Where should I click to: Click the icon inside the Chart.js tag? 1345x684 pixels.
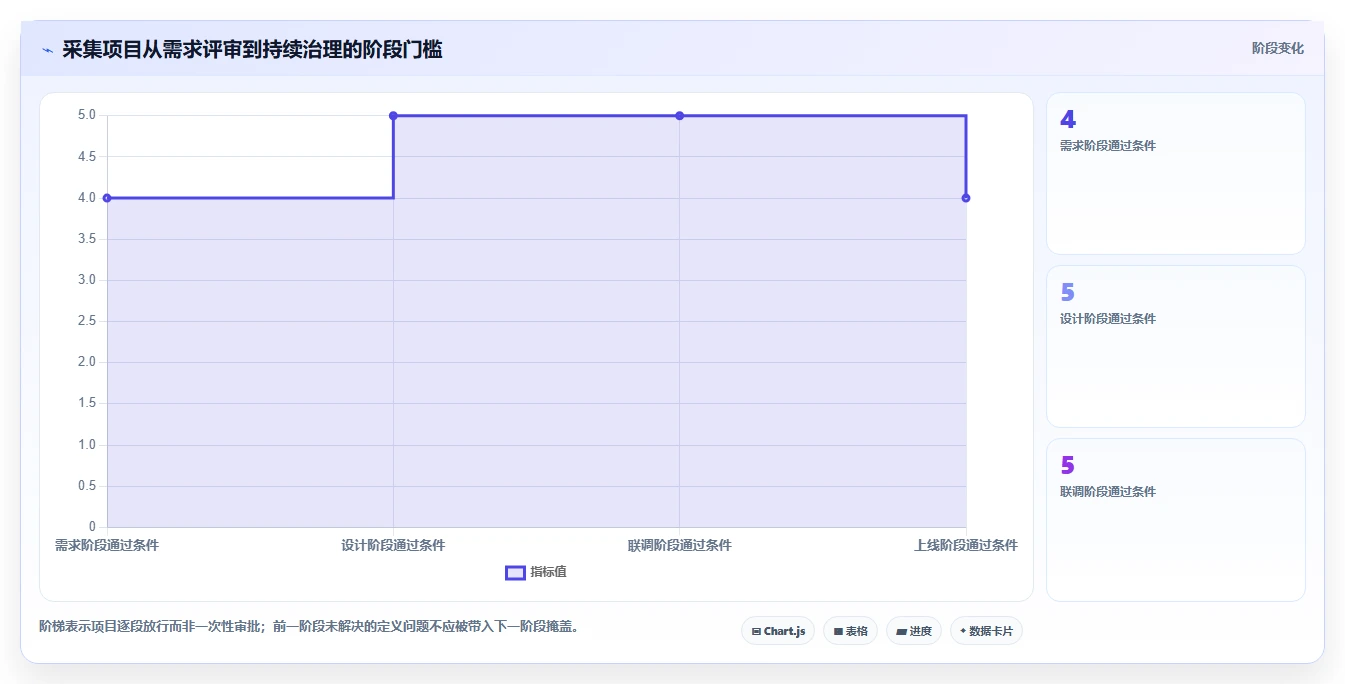[x=756, y=632]
